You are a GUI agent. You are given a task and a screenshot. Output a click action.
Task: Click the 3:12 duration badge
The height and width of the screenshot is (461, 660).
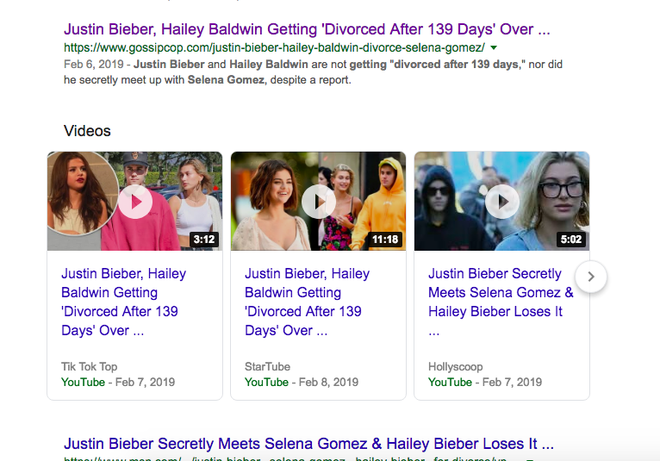click(204, 240)
